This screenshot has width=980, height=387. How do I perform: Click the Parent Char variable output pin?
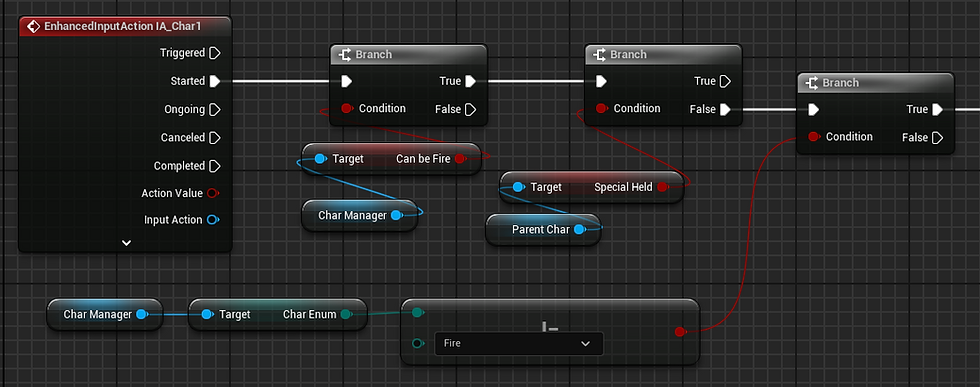point(579,229)
